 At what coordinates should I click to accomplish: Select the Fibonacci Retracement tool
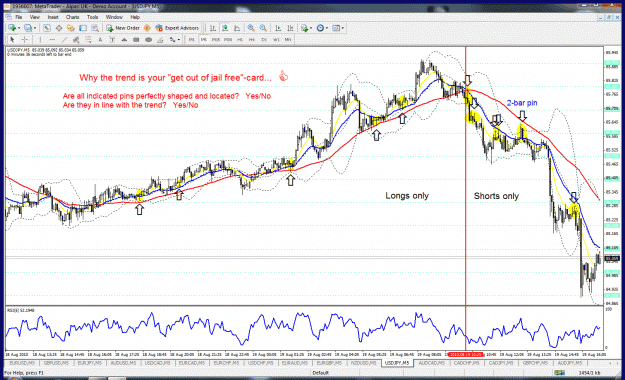click(x=88, y=39)
